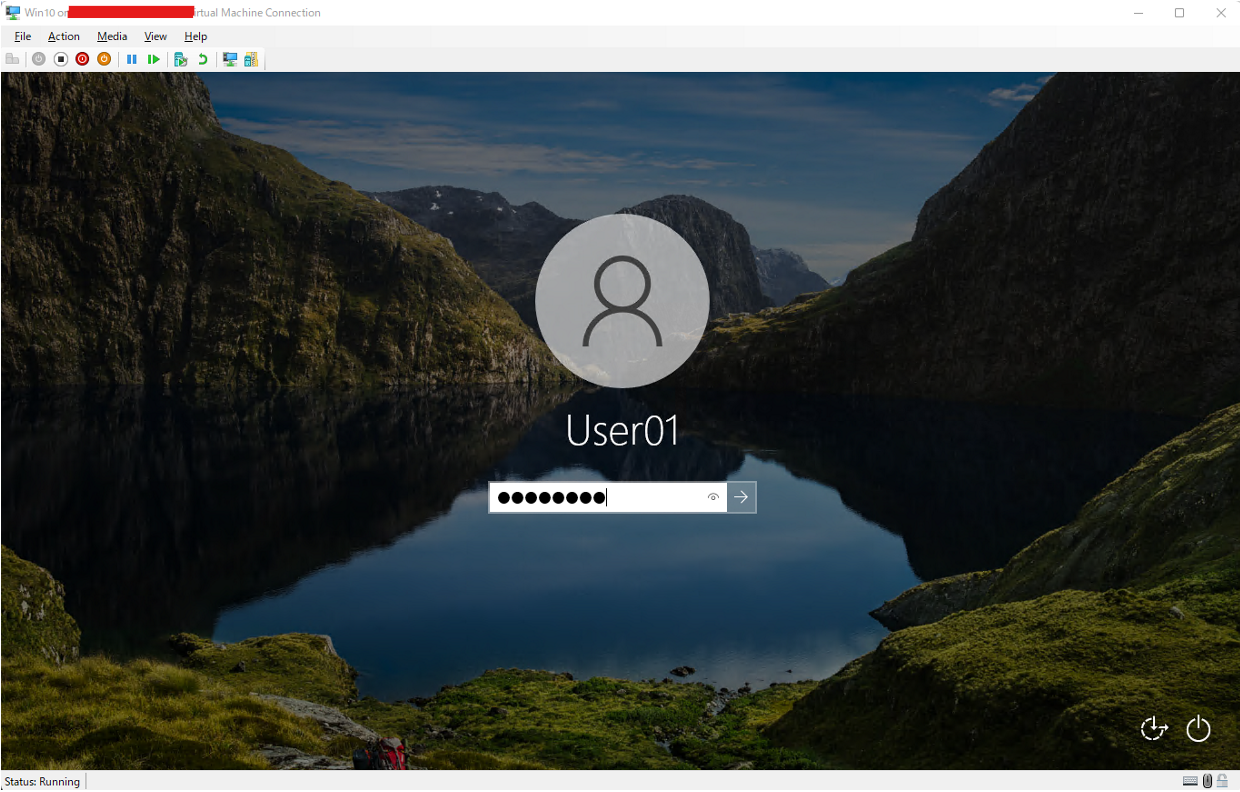Click the Ctrl+Alt+Delete toolbar icon
Screen dimensions: 1240x792
tap(12, 59)
